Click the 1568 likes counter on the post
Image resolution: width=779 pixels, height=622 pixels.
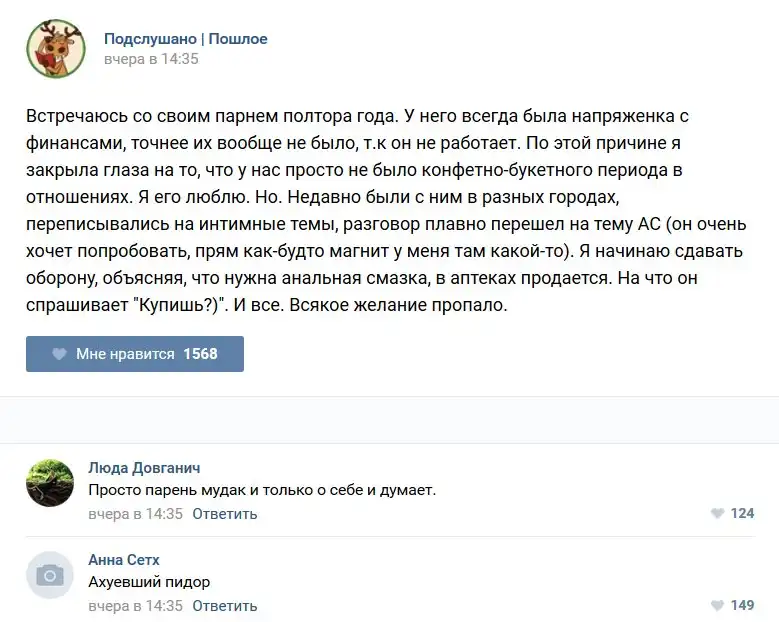tap(200, 354)
